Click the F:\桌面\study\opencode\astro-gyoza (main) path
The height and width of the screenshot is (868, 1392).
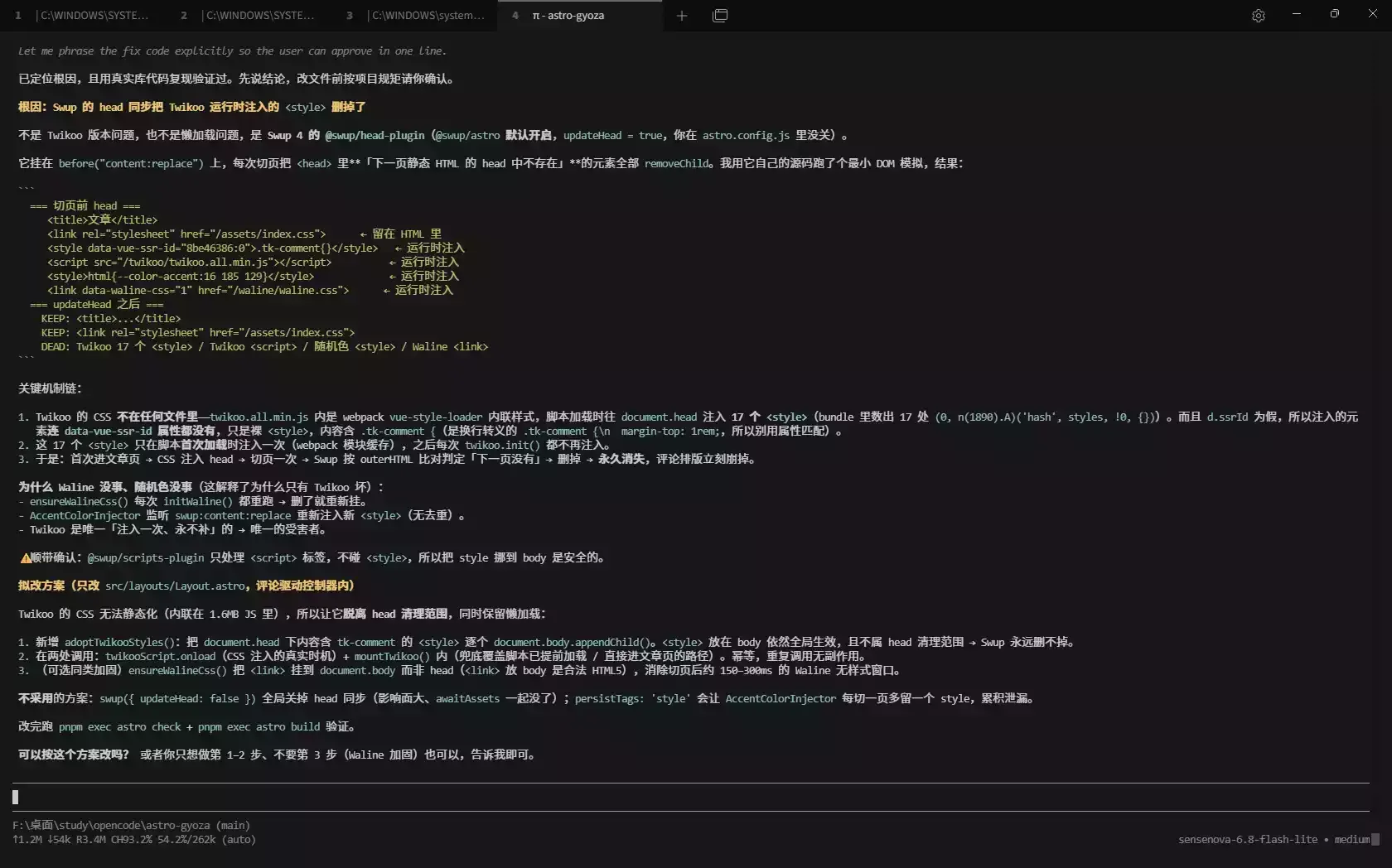[131, 825]
